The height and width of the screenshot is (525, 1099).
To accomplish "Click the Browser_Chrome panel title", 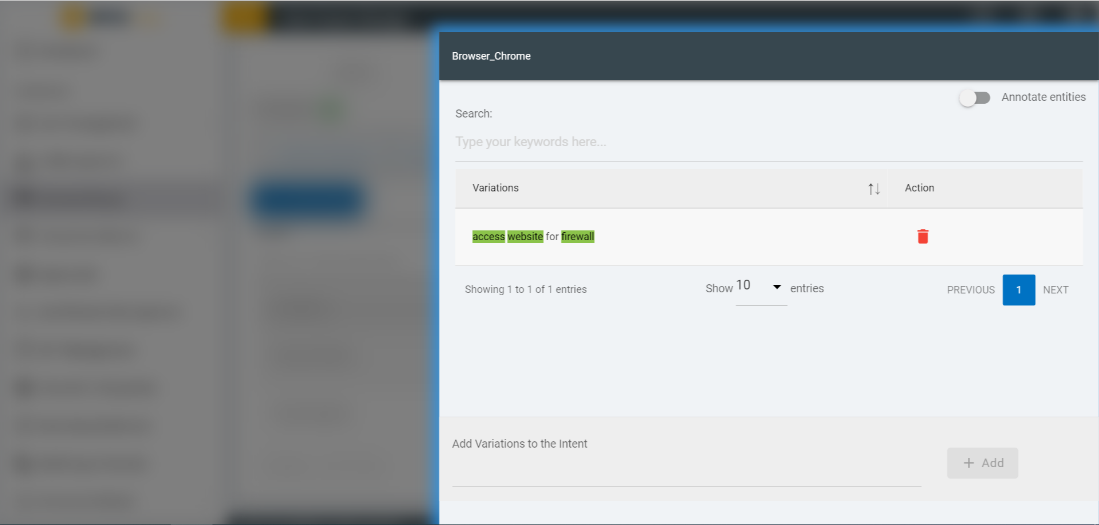I will [491, 56].
